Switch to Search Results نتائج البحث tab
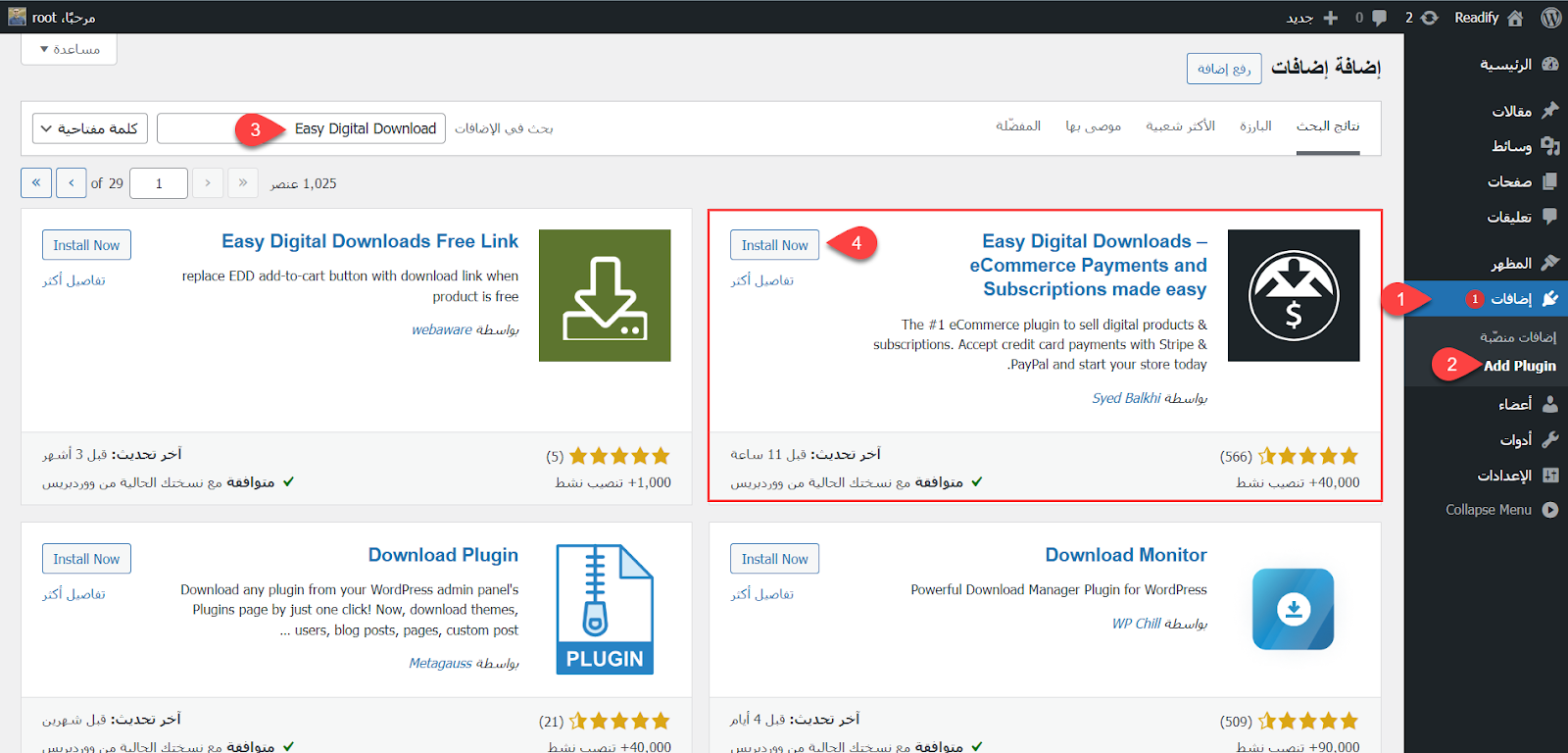1568x753 pixels. (1328, 126)
